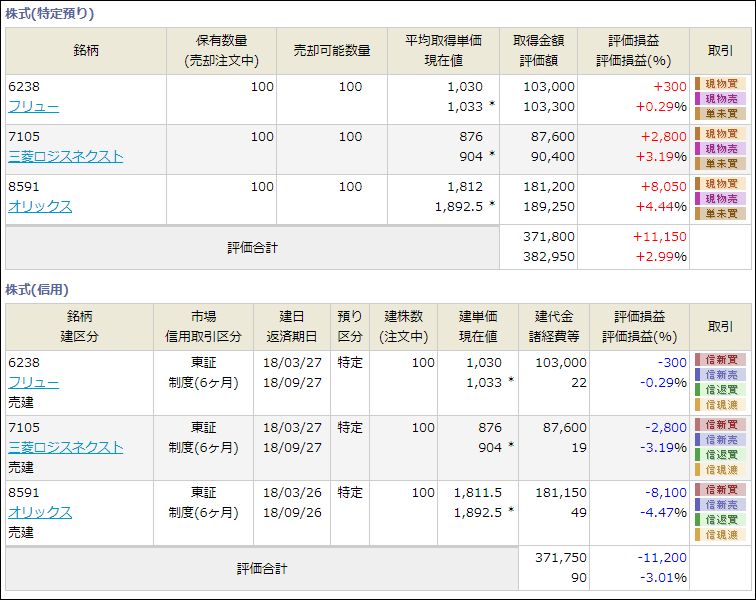Choose 信新買 for margin position 8591 オリックス

point(720,490)
